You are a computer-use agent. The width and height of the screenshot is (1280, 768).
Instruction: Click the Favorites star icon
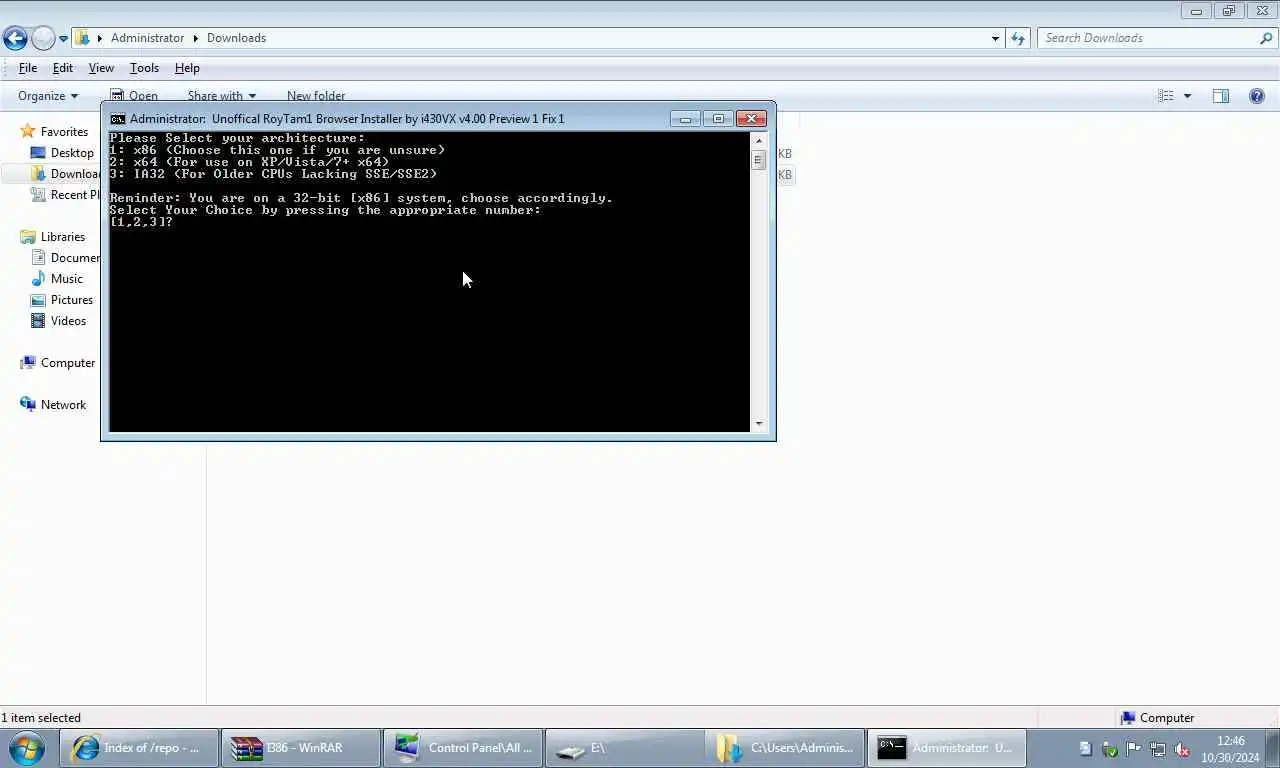(28, 132)
